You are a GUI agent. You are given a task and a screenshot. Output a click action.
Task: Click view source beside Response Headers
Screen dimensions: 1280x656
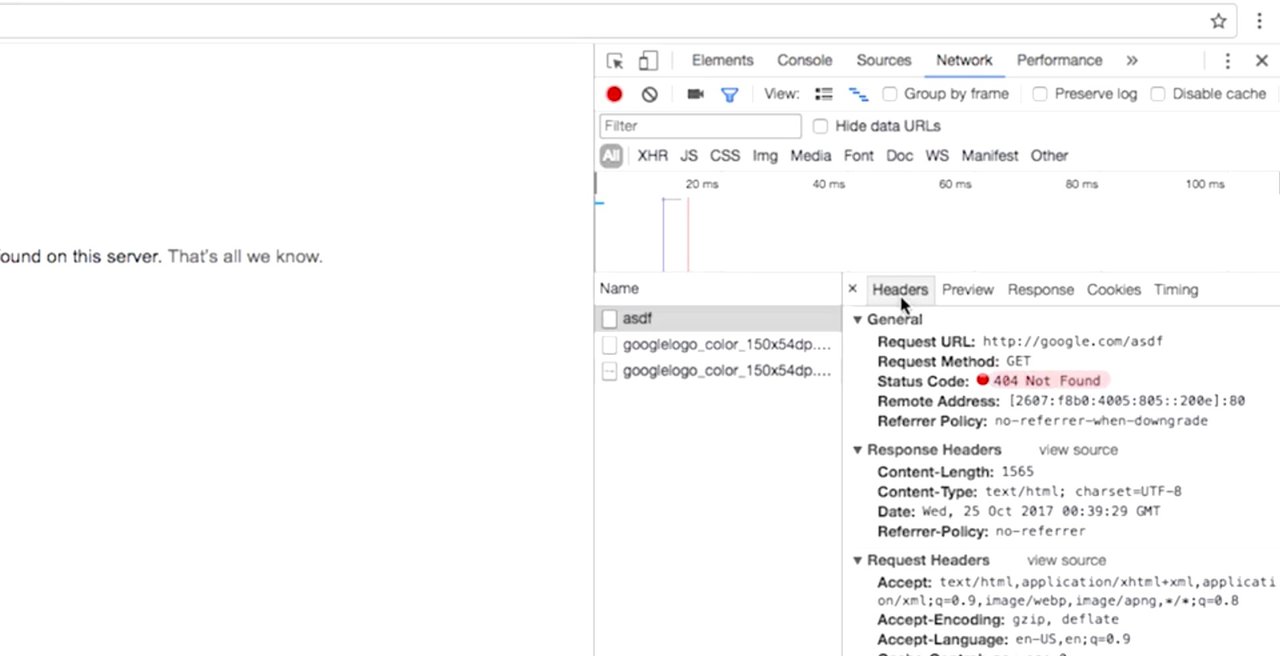(x=1078, y=450)
